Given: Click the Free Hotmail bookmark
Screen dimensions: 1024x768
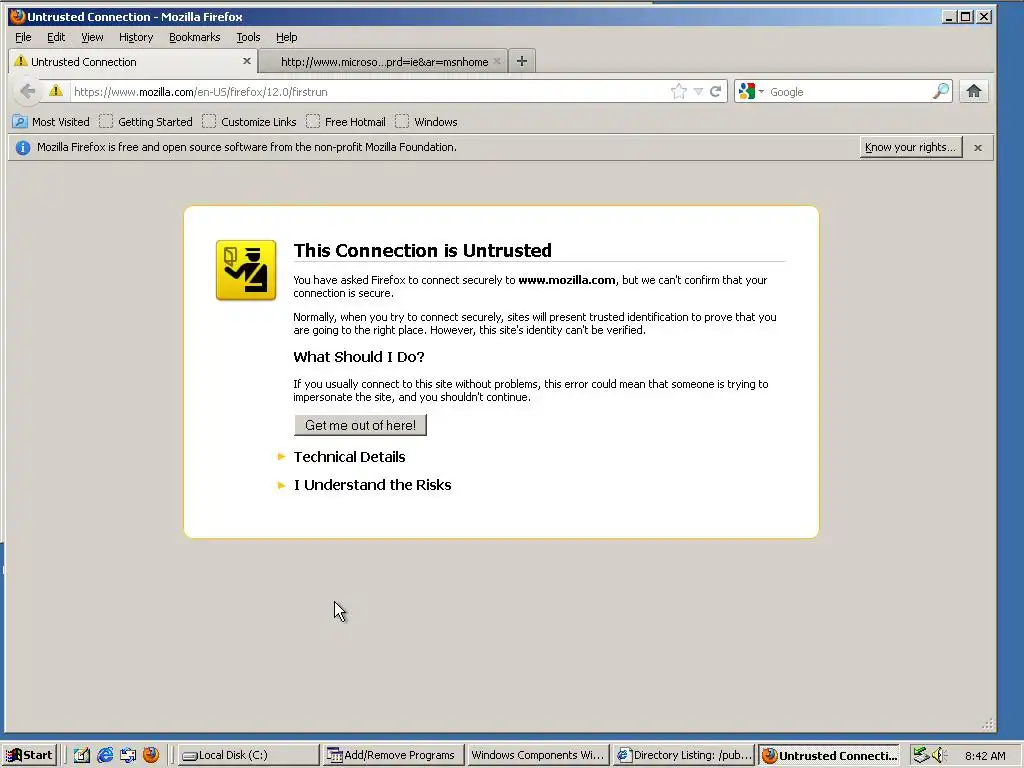Looking at the screenshot, I should click(346, 121).
